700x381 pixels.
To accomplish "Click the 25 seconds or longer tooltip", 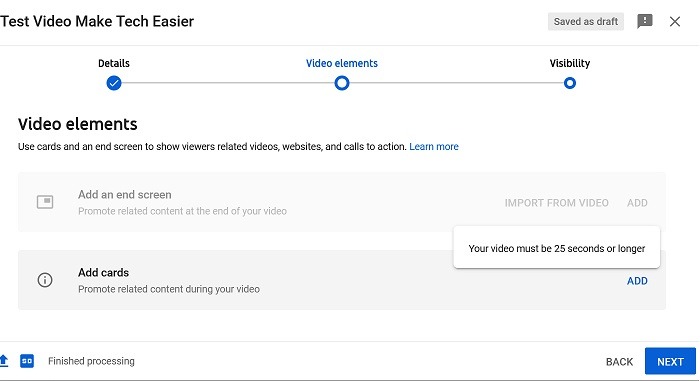I will pos(557,248).
